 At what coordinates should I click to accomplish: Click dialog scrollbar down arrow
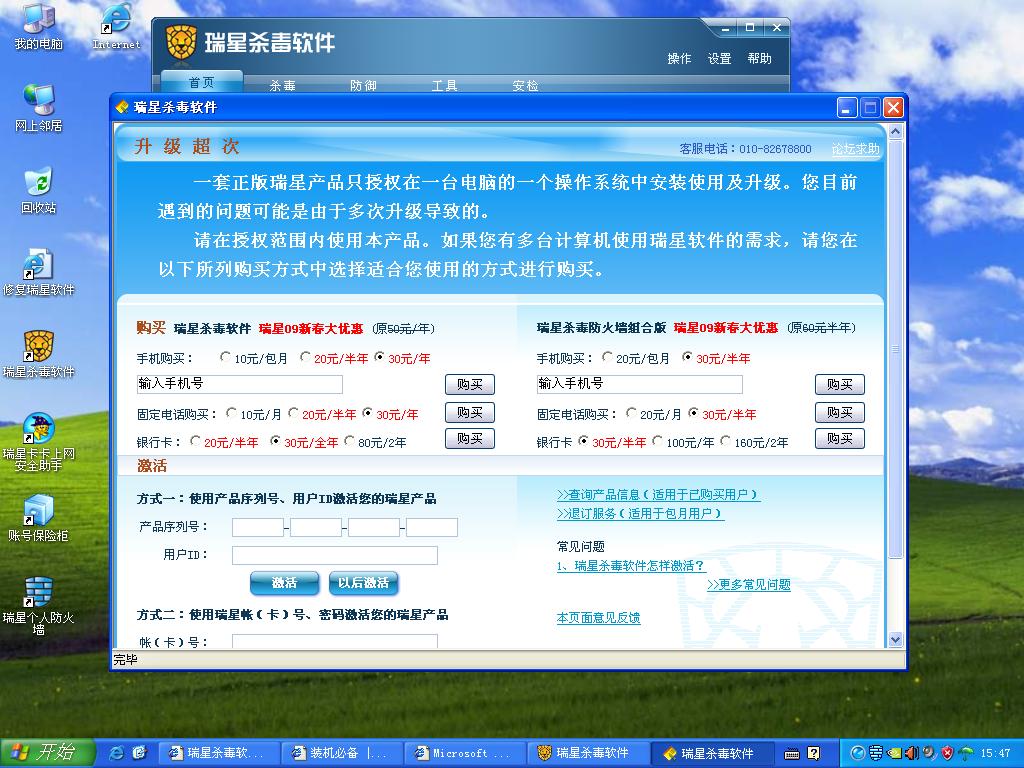tap(895, 639)
